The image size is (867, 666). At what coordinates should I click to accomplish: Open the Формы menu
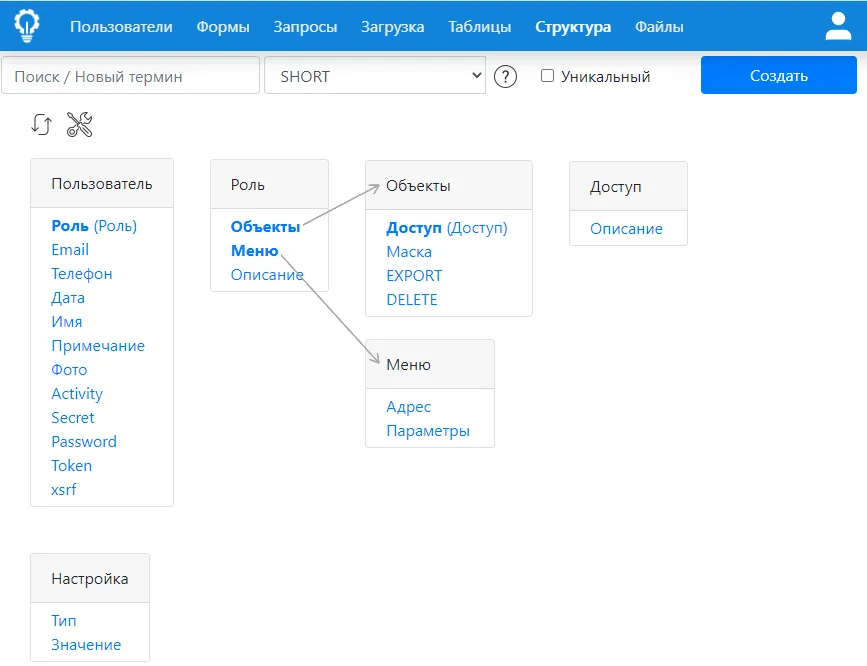click(223, 27)
